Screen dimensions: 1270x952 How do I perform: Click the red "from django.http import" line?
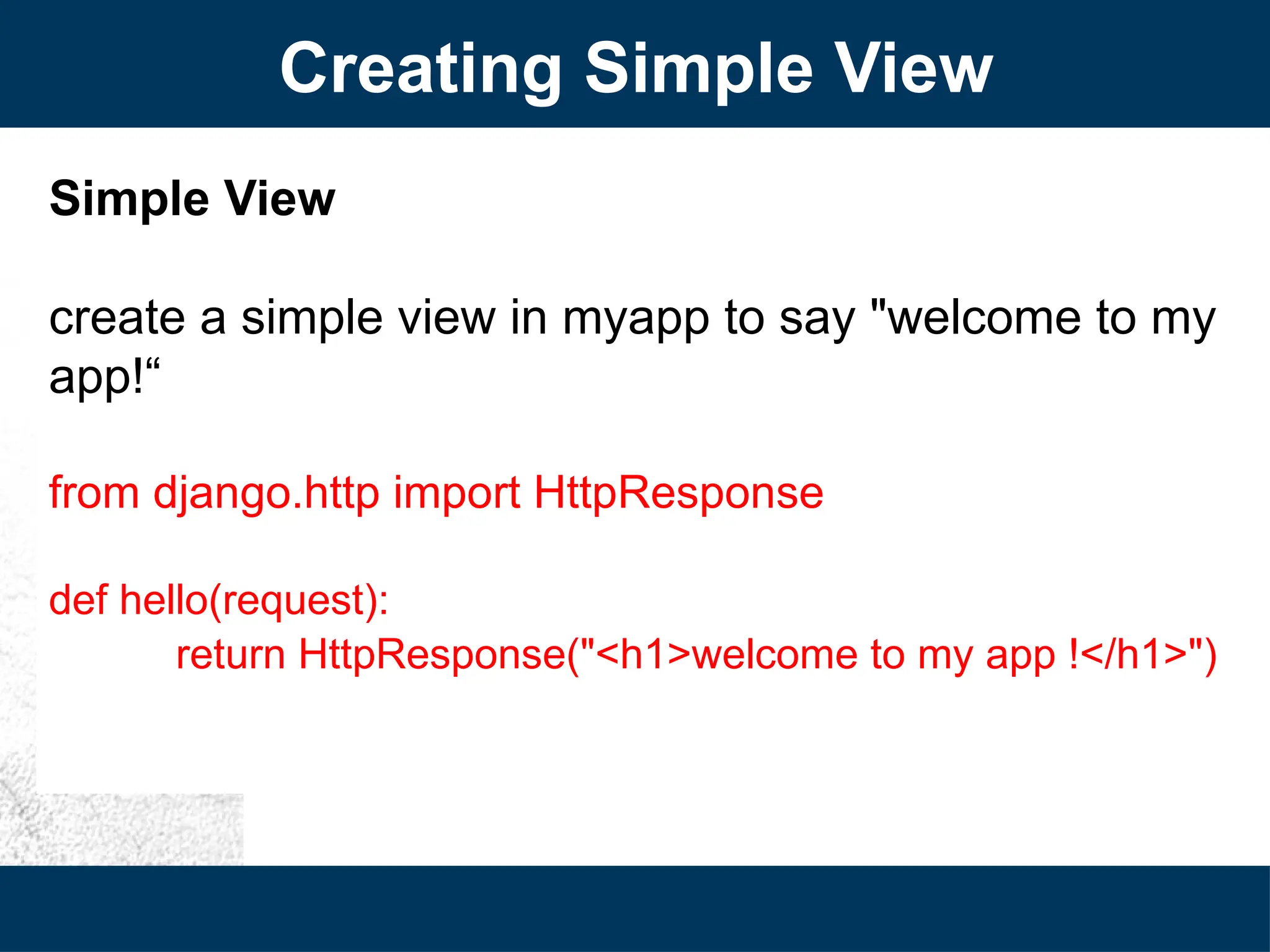coord(284,493)
